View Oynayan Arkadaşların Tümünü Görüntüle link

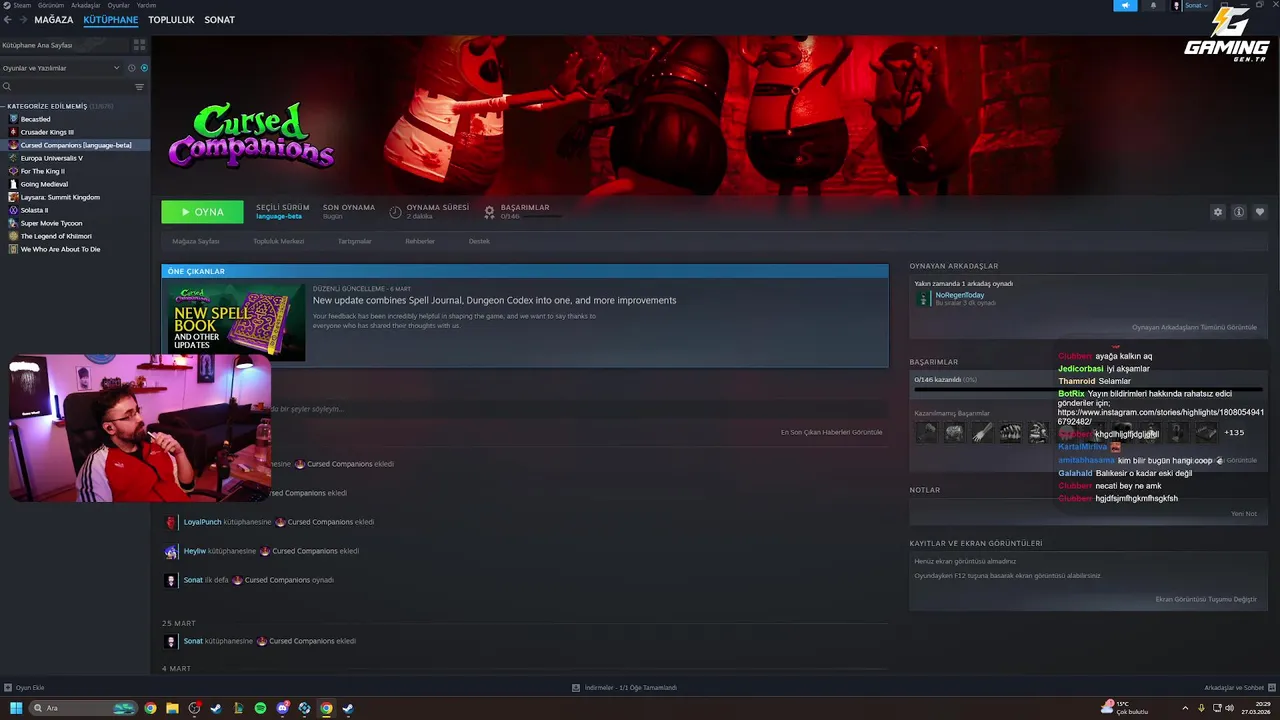(1194, 327)
